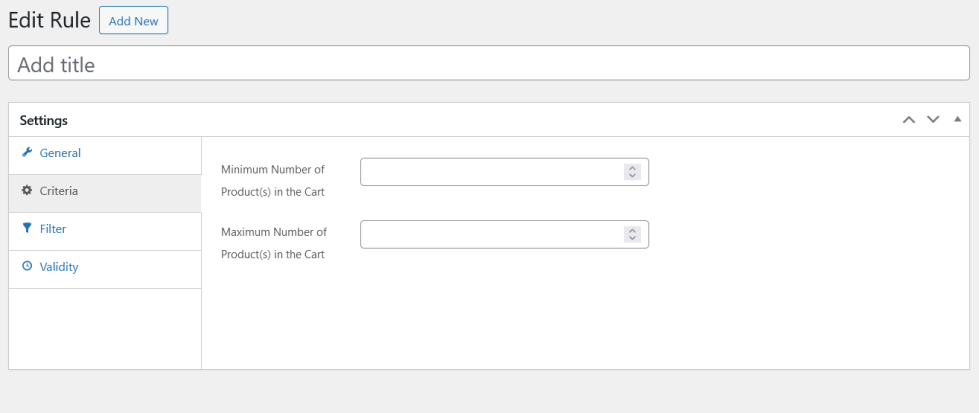
Task: Click the General wrench icon
Action: [x=26, y=153]
